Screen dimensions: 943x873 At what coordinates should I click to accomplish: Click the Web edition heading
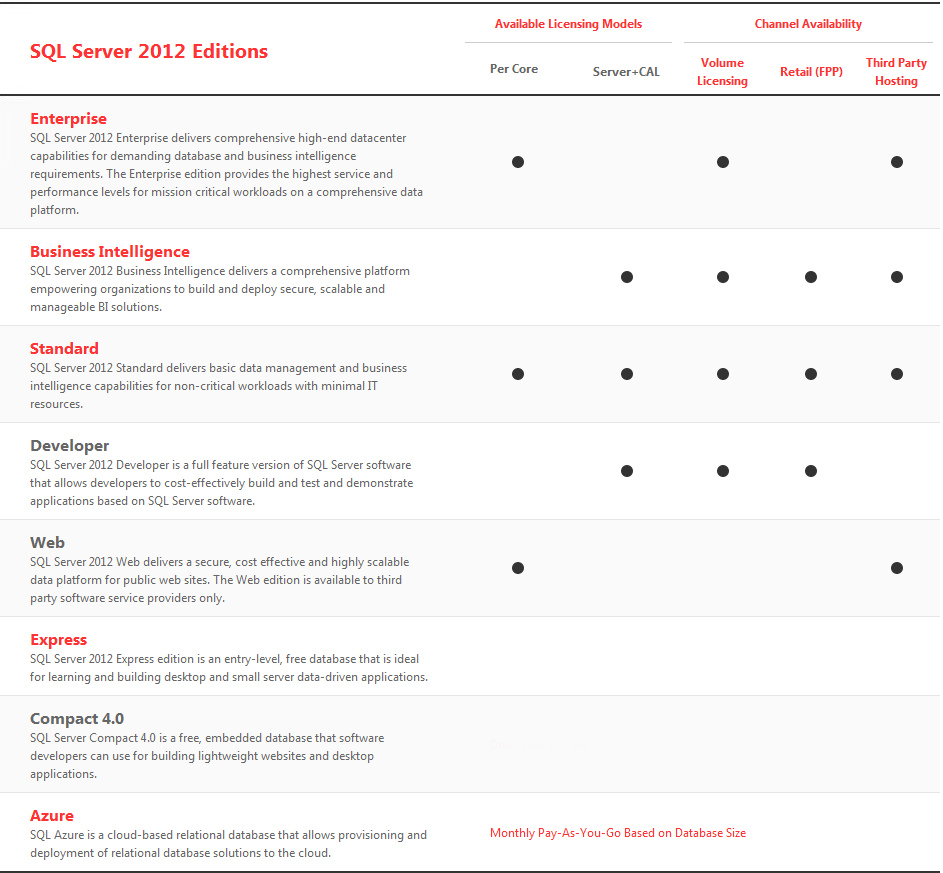pos(47,542)
